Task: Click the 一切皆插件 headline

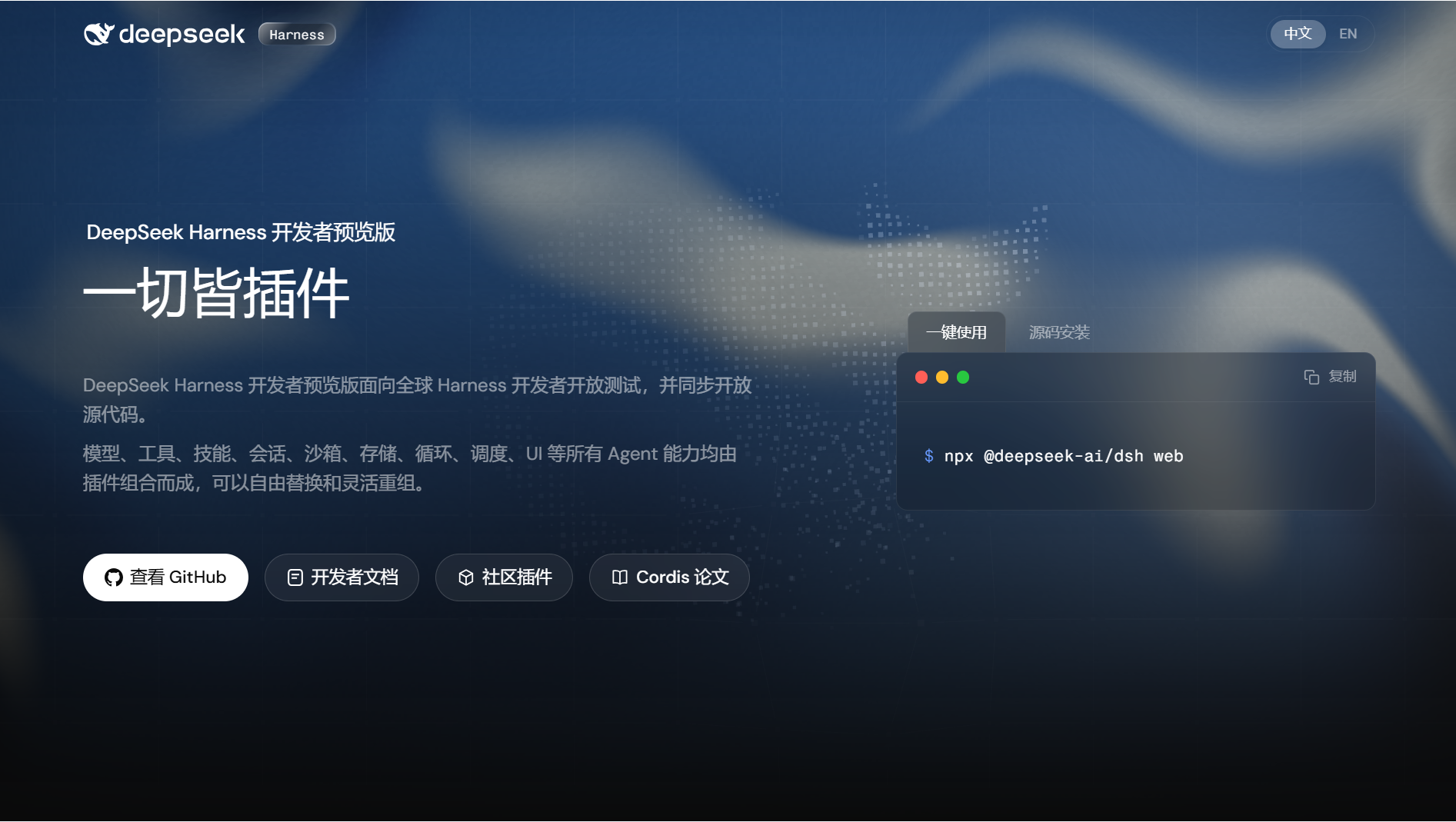Action: coord(216,293)
